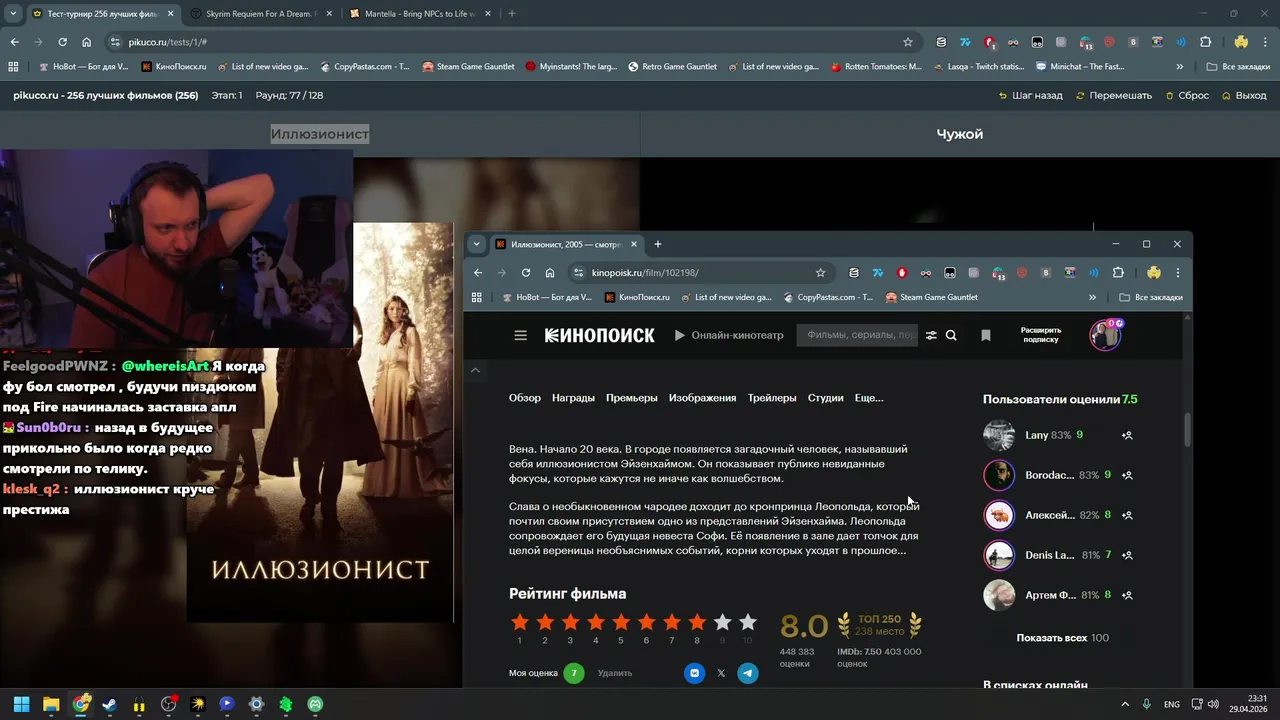
Task: Expand the tab search dropdown in the Kinopoisk window
Action: (x=477, y=244)
